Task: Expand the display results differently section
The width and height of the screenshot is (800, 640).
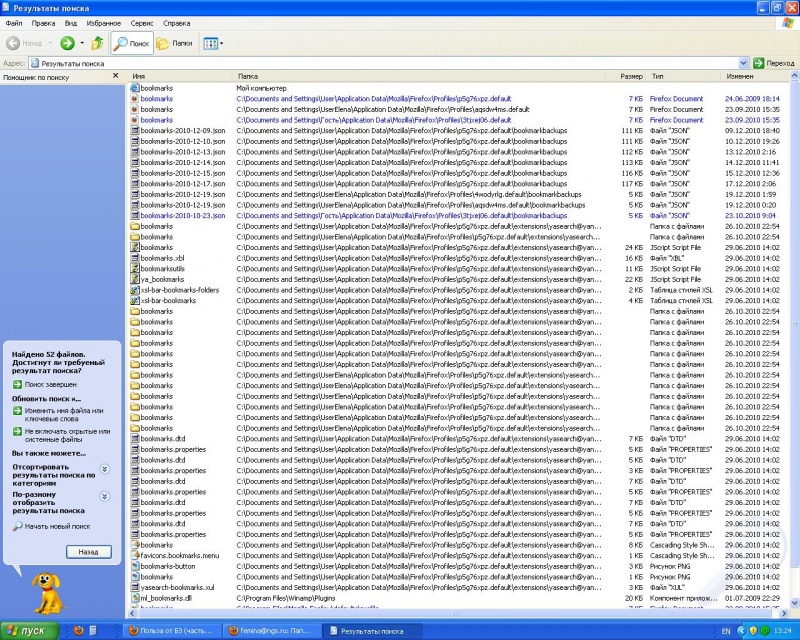Action: tap(104, 496)
